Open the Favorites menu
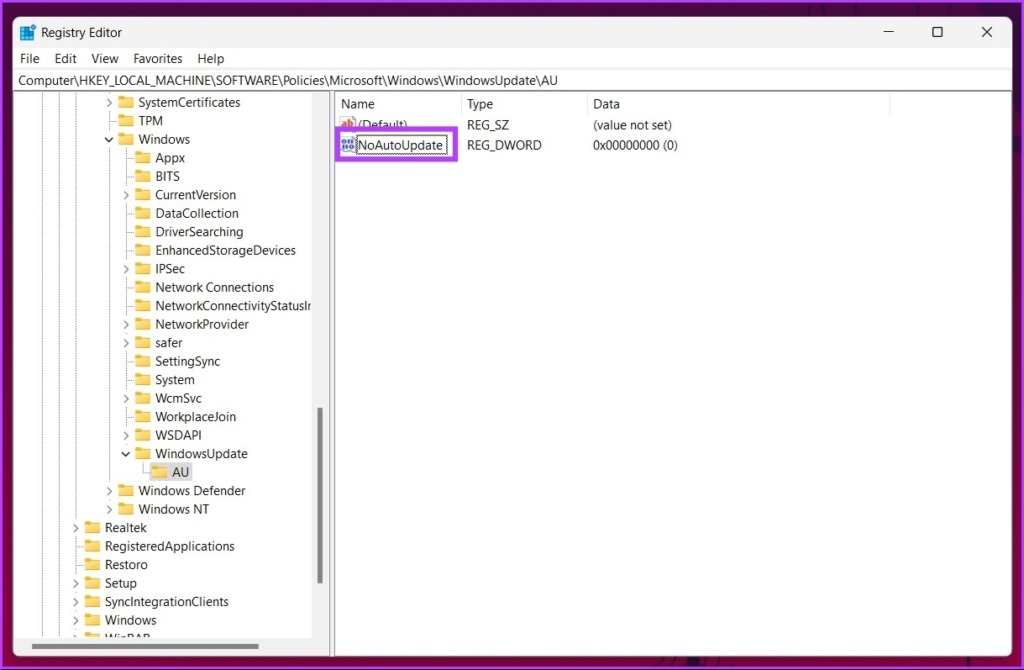 [x=158, y=59]
